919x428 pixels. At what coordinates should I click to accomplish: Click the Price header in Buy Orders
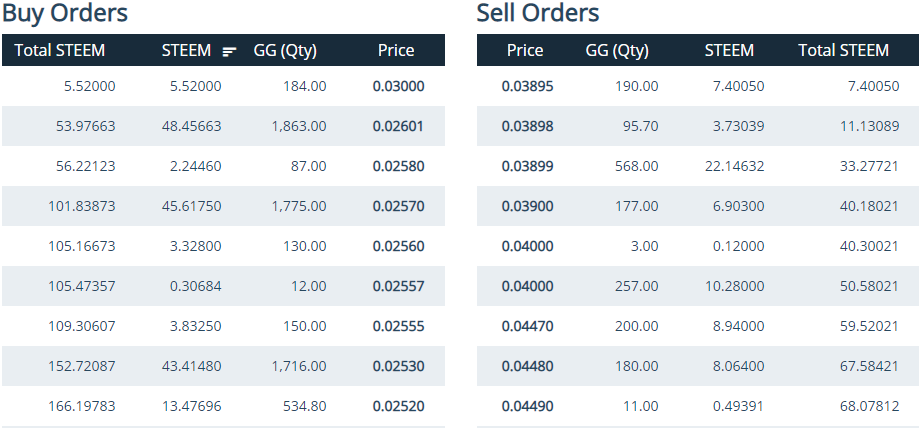point(396,51)
